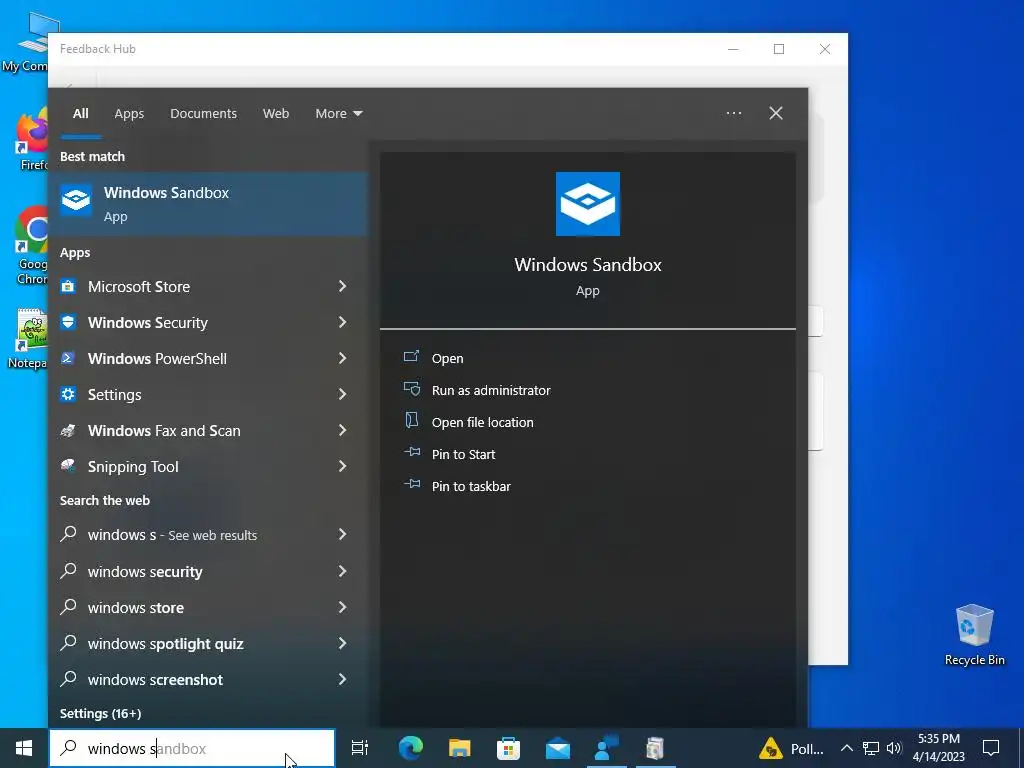Open notification action center
This screenshot has width=1024, height=768.
click(x=991, y=748)
